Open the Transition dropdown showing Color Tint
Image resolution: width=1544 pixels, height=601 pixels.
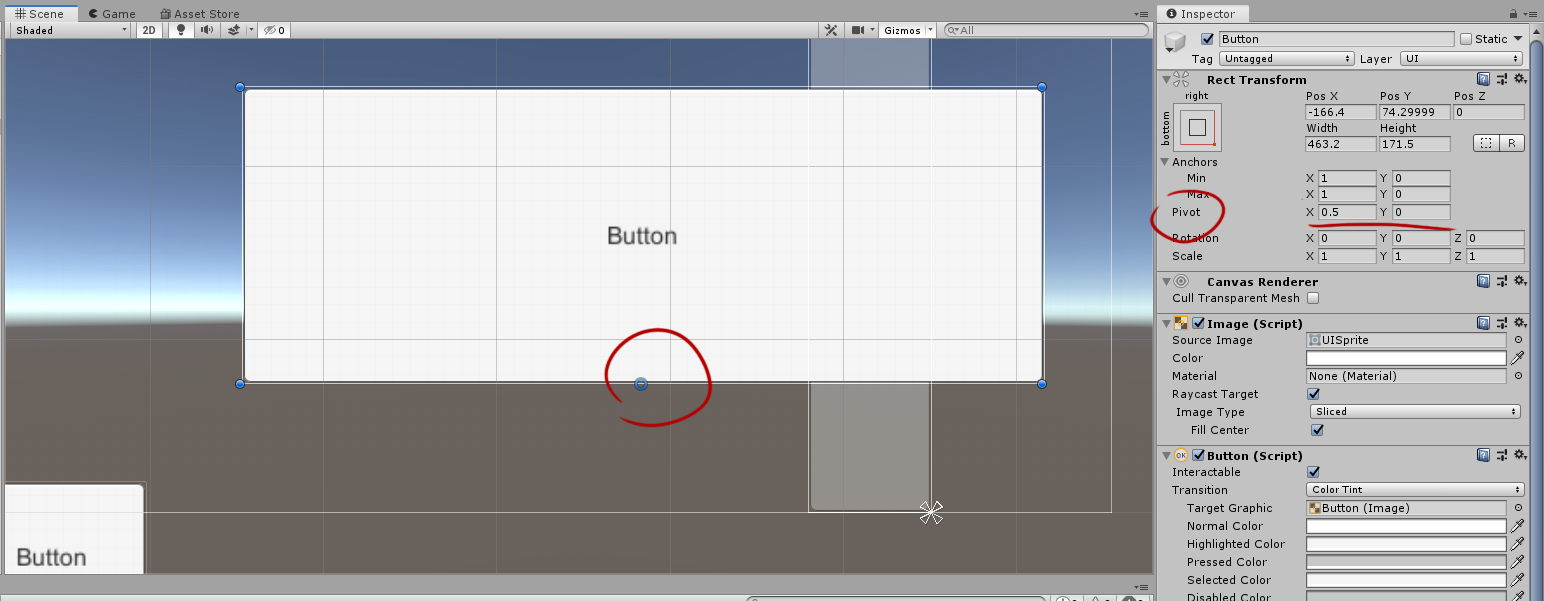point(1415,490)
